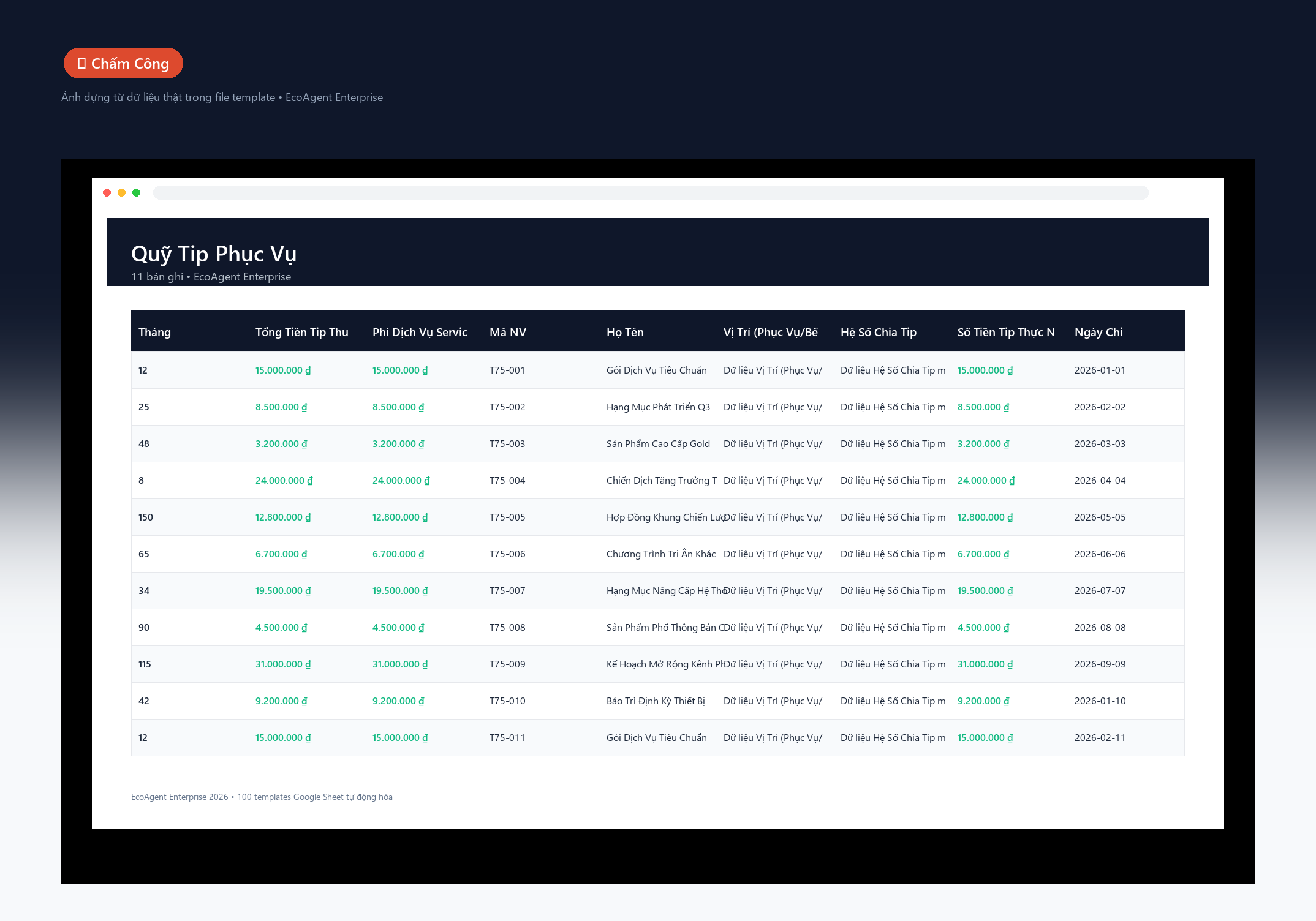Screen dimensions: 1316x921
Task: Click the Tháng column header
Action: point(154,332)
